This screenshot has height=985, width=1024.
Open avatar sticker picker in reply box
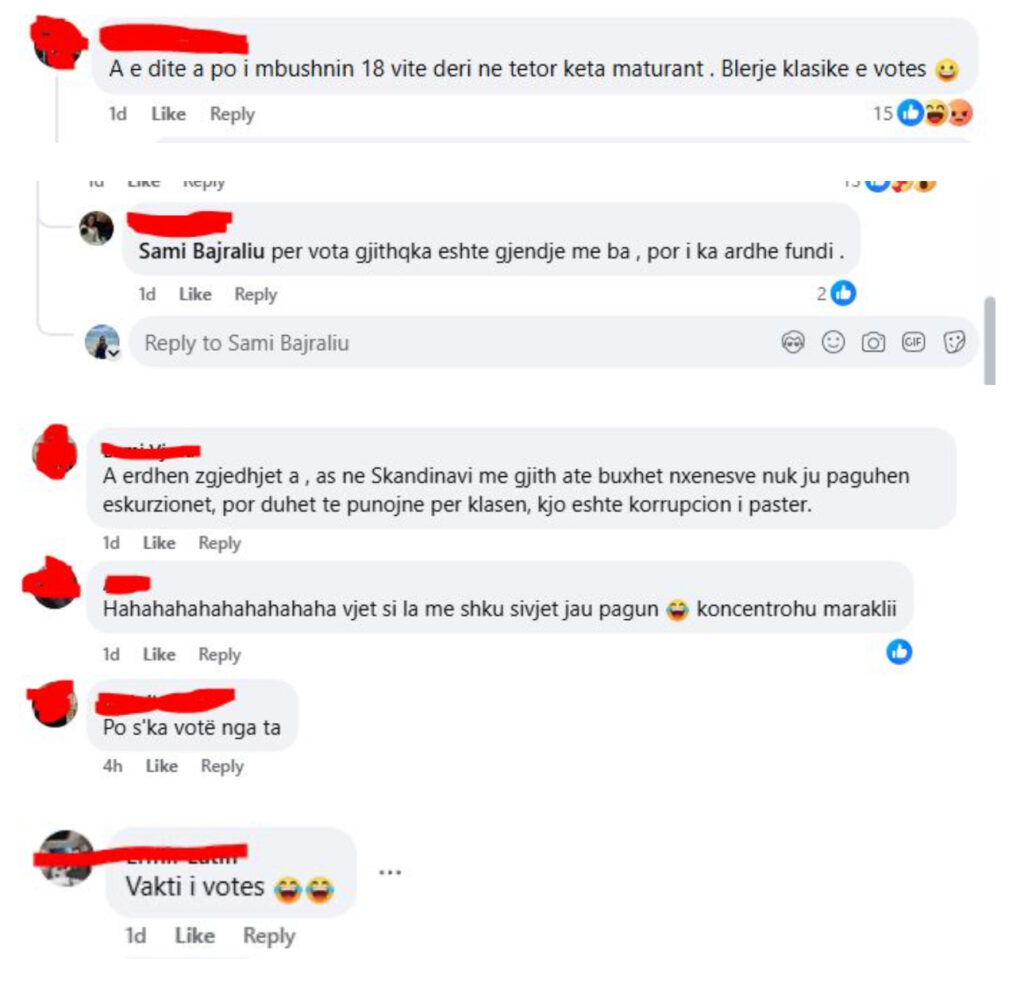coord(793,342)
